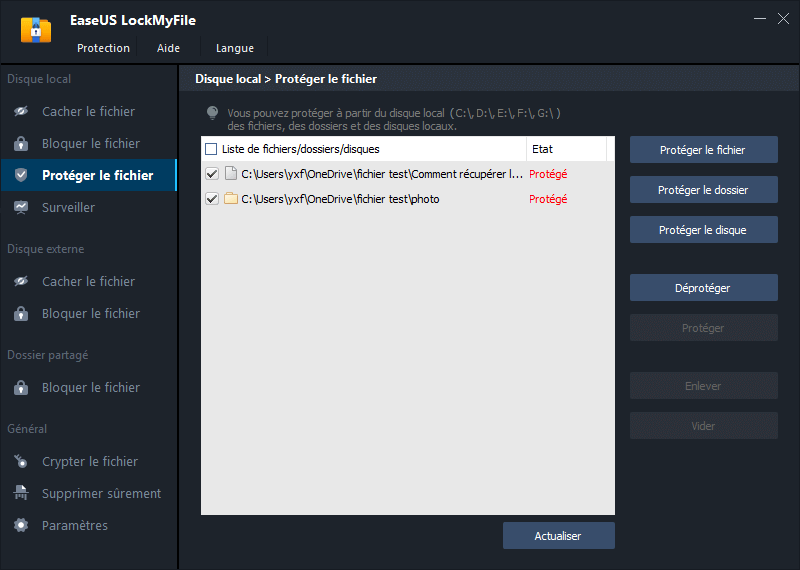Select Protéger le fichier in the sidebar
The width and height of the screenshot is (800, 570).
88,175
